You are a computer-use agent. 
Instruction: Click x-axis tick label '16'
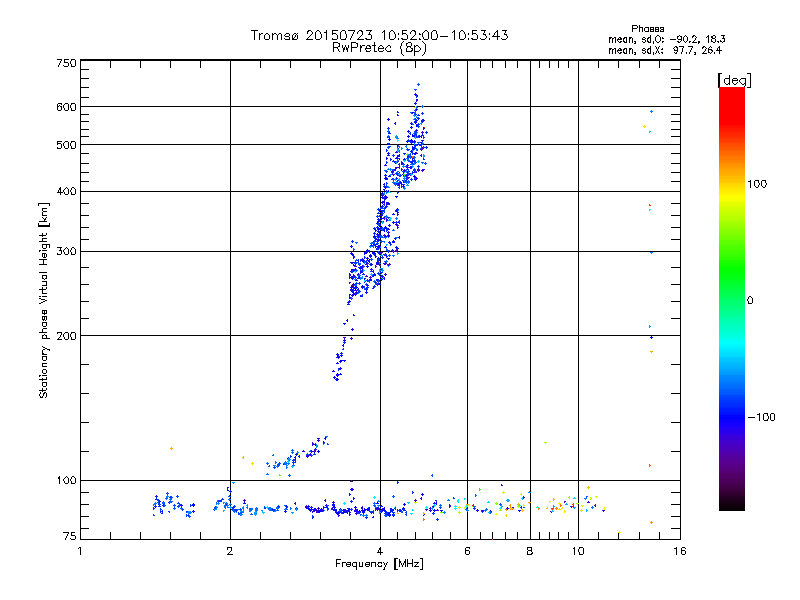click(x=680, y=551)
